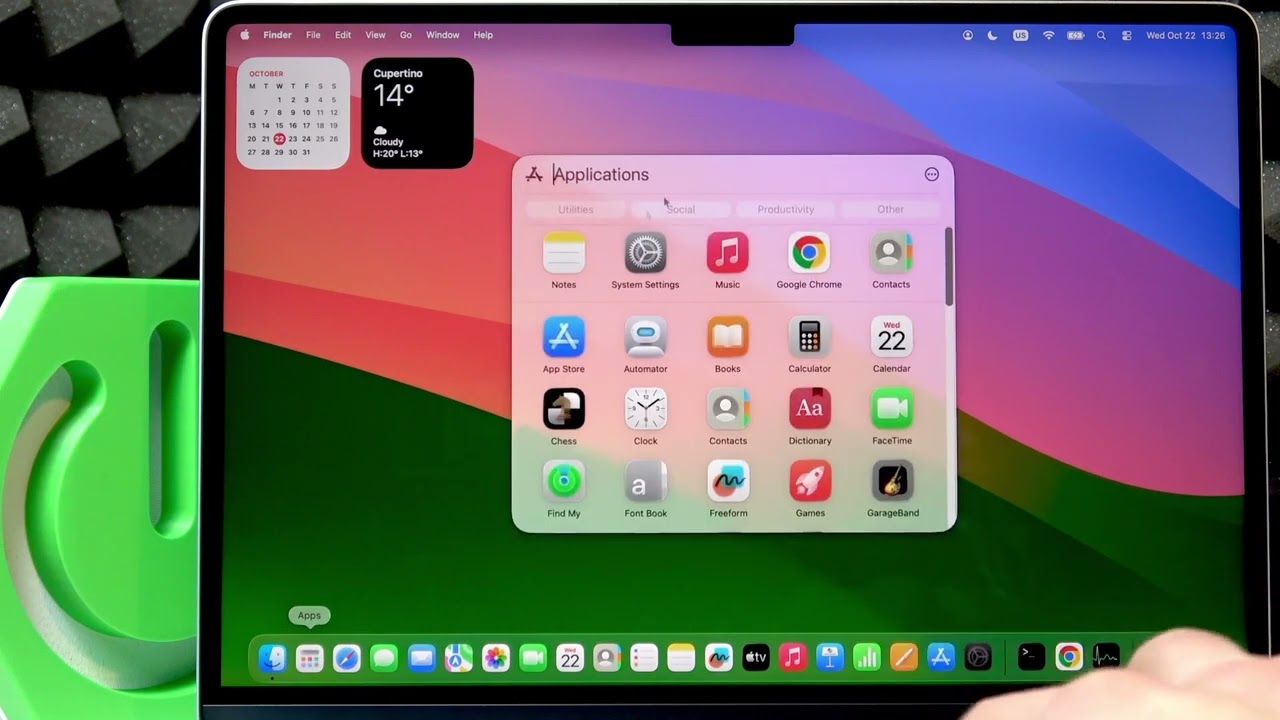The height and width of the screenshot is (720, 1280).
Task: Open US input source menu
Action: coord(1020,35)
